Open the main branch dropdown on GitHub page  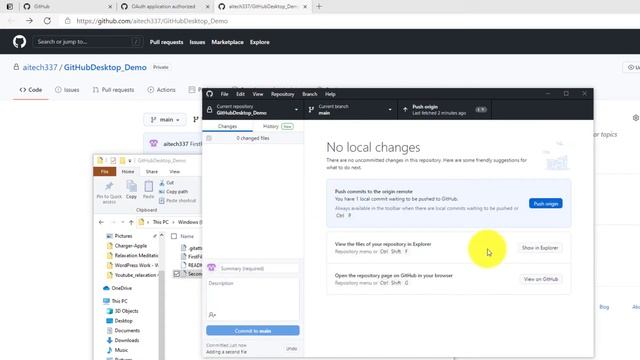[x=165, y=120]
